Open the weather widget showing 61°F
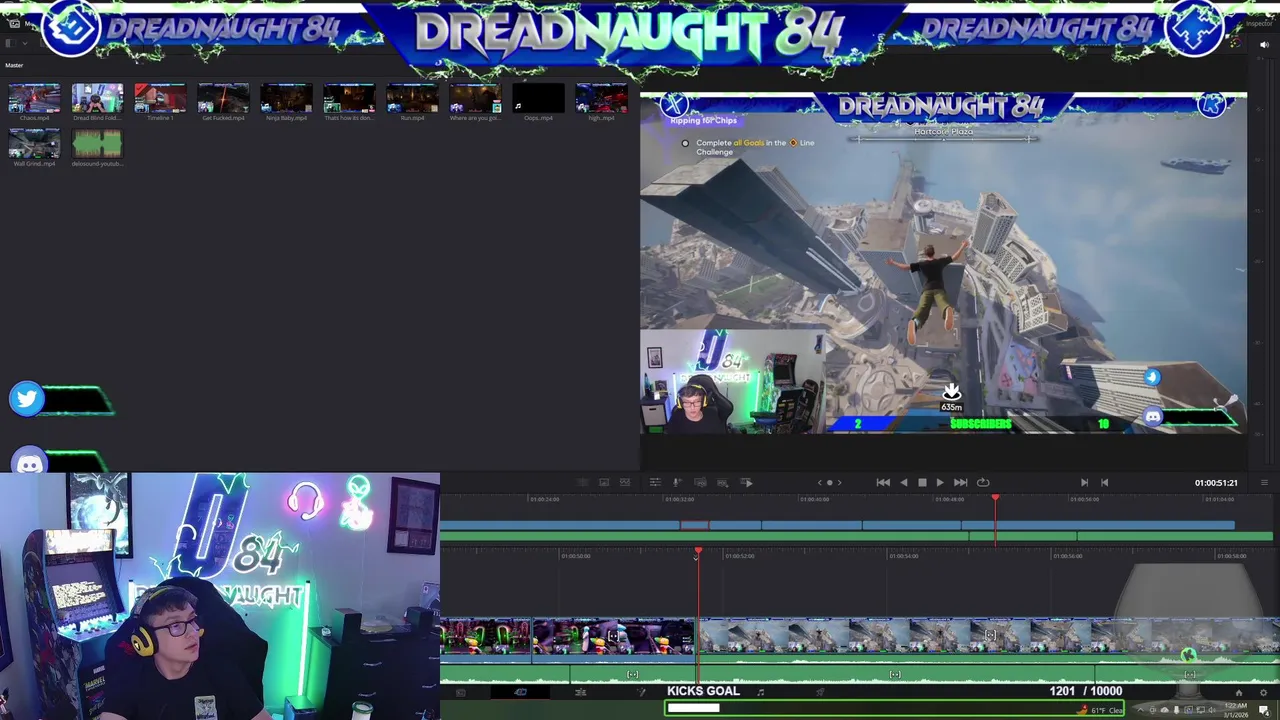The width and height of the screenshot is (1280, 720). coord(1099,710)
